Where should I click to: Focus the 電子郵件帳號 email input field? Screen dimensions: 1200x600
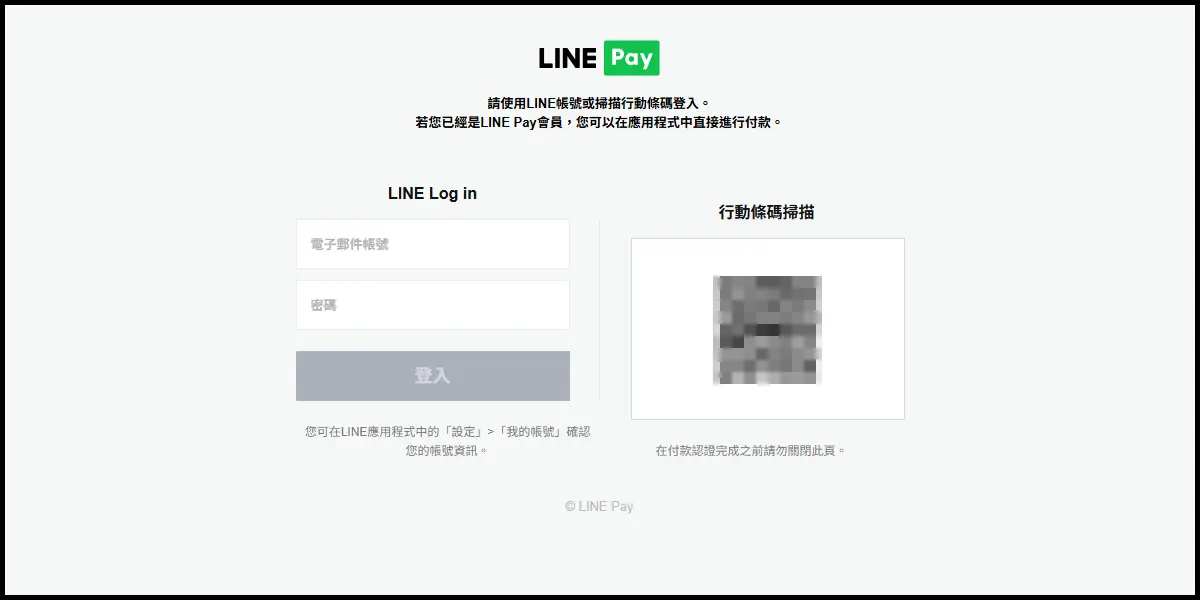click(433, 244)
